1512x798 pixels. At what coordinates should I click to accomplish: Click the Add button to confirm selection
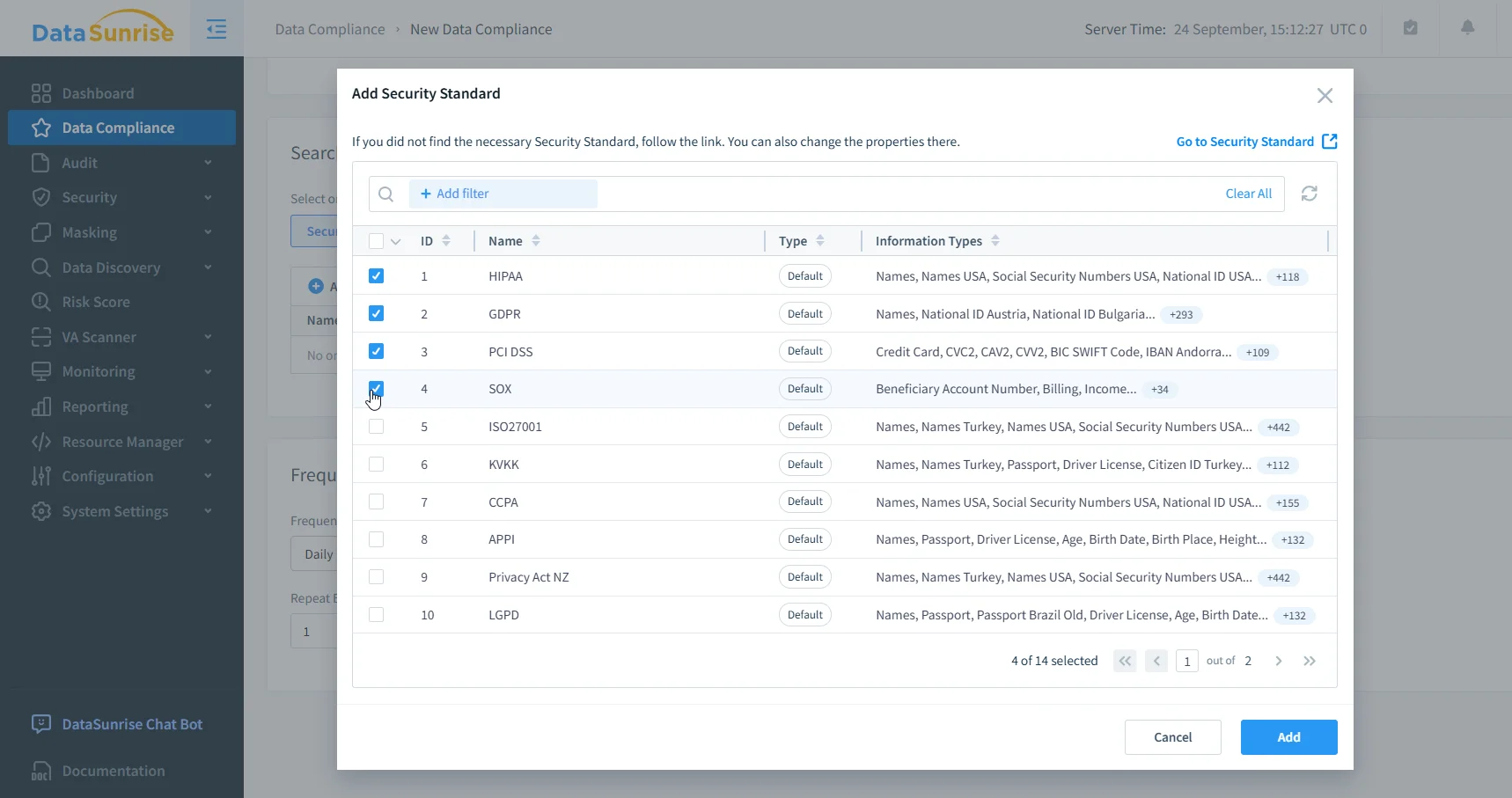pos(1287,736)
